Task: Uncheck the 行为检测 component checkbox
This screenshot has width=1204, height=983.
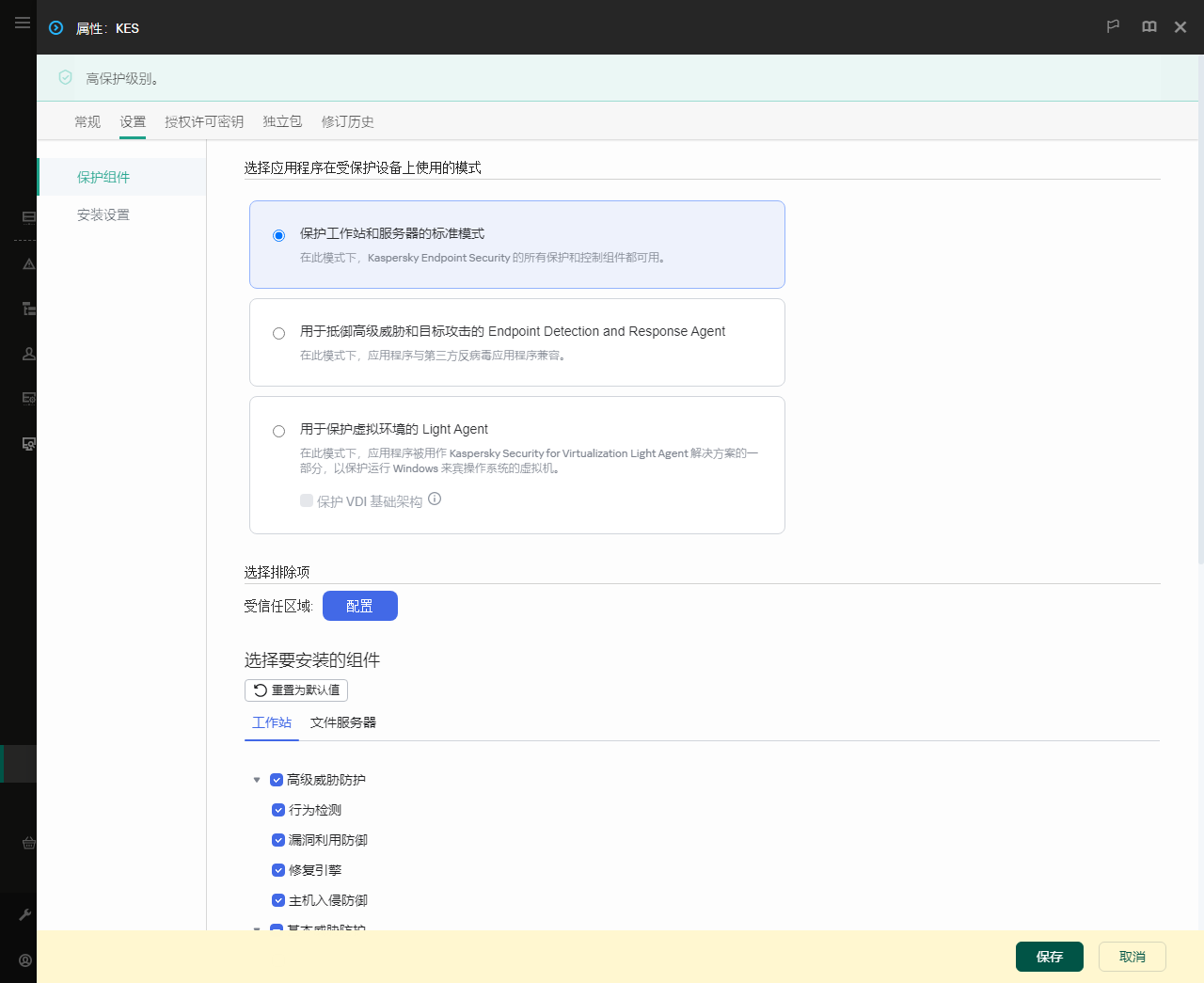Action: (x=278, y=810)
